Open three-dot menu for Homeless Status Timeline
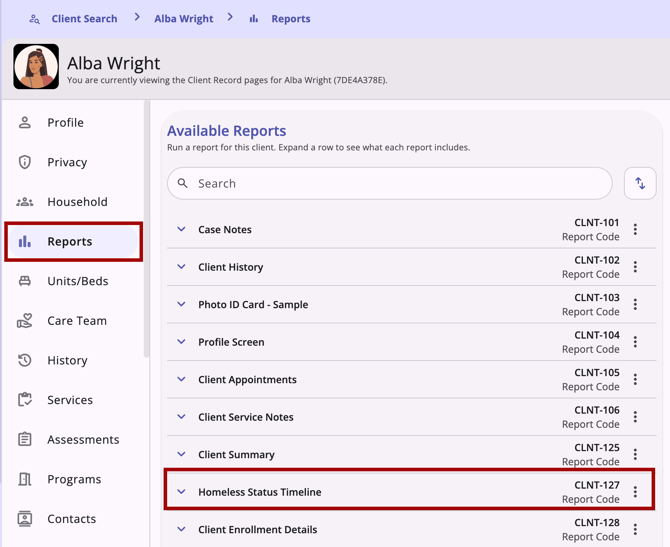 click(x=635, y=492)
